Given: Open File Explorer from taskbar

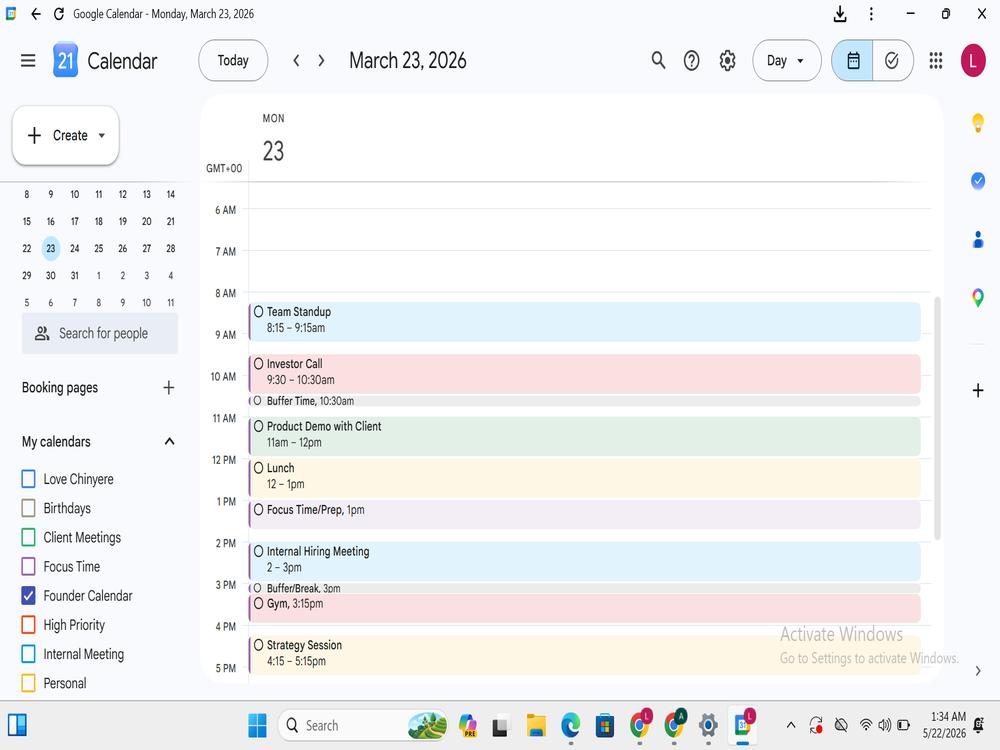Looking at the screenshot, I should (x=536, y=725).
